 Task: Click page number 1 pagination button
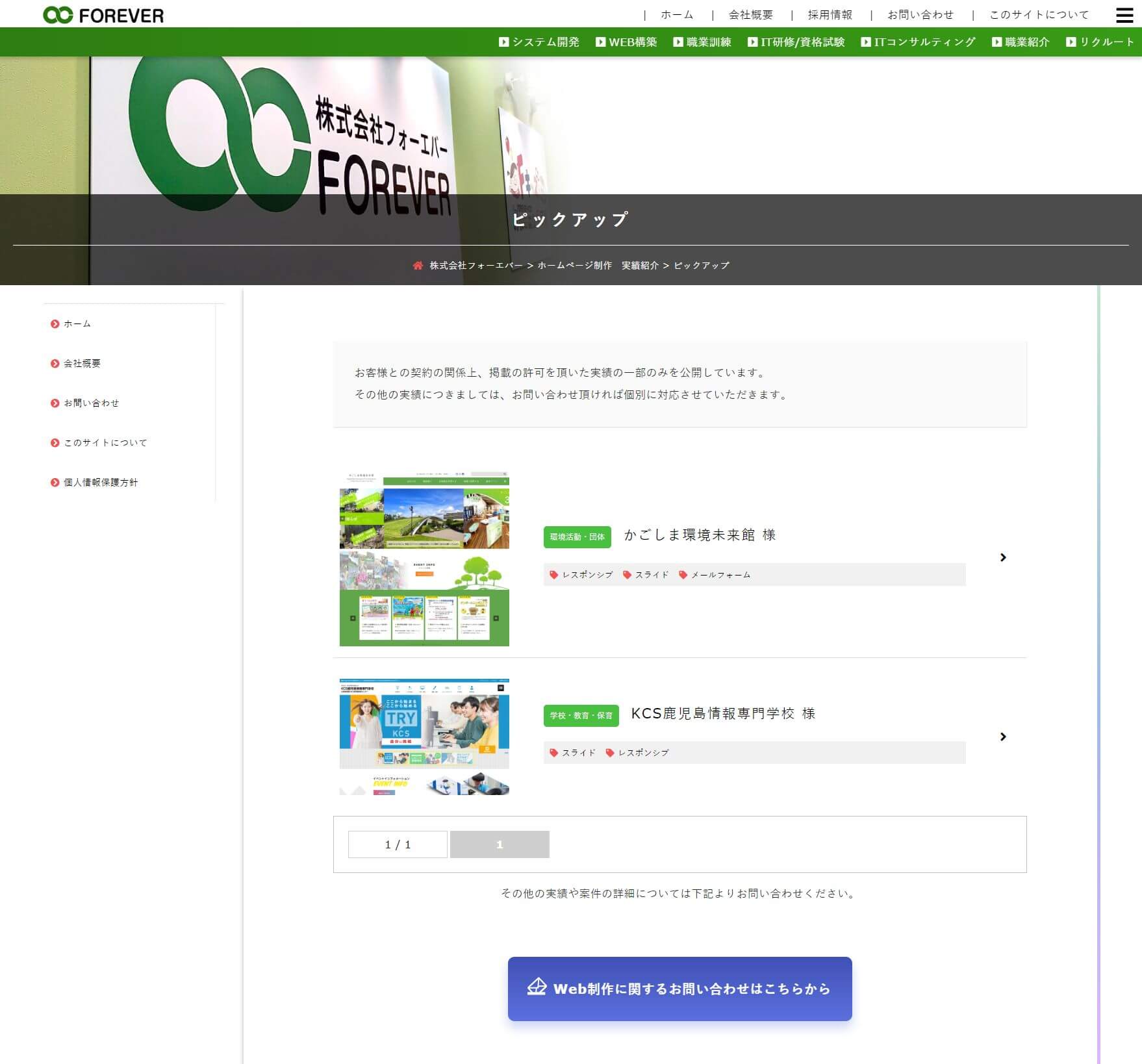500,844
